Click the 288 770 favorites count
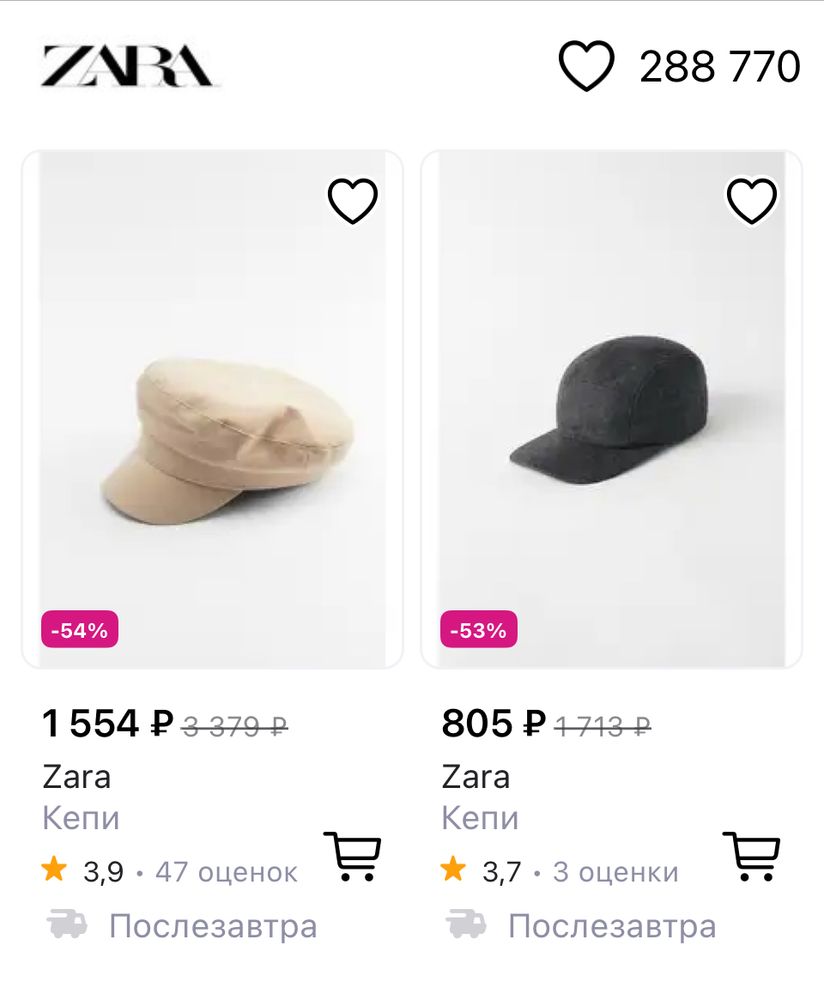This screenshot has height=1000, width=824. pyautogui.click(x=720, y=67)
